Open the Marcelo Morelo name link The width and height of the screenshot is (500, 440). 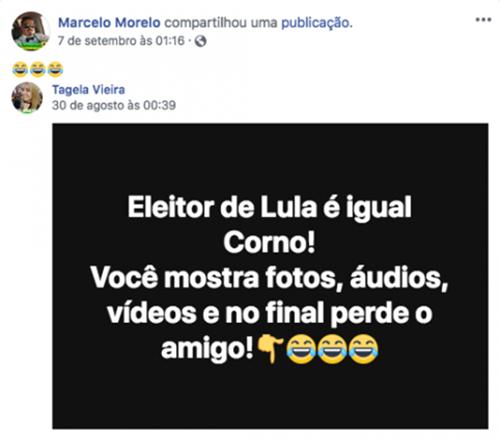[x=109, y=23]
